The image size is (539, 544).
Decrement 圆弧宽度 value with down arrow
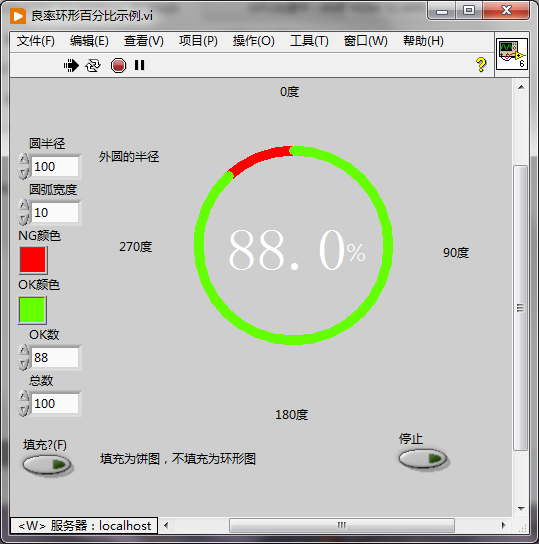(x=24, y=219)
